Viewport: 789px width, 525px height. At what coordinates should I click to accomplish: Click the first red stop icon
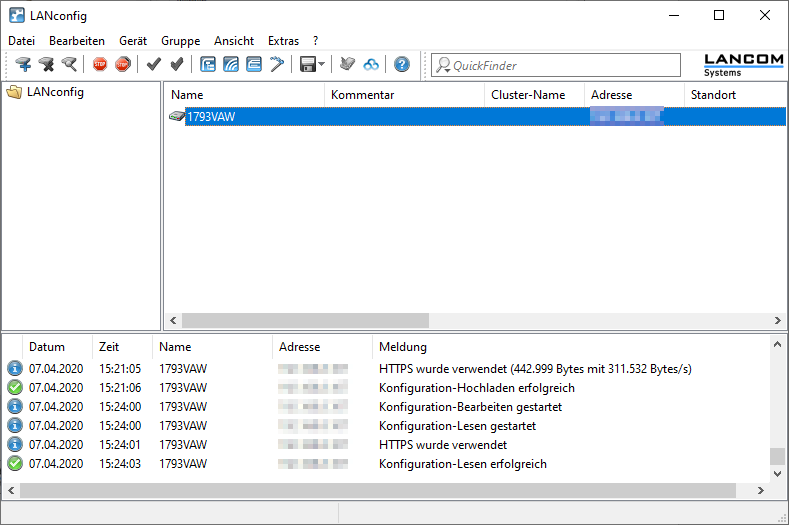[100, 64]
